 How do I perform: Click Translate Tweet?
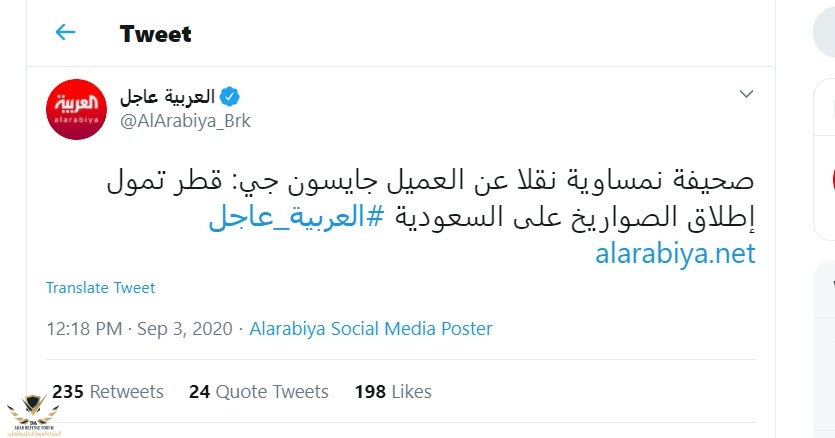click(100, 288)
